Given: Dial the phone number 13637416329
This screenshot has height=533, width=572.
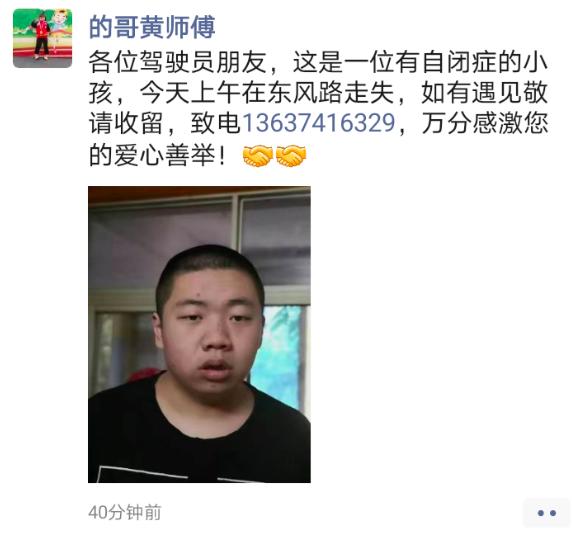Looking at the screenshot, I should coord(319,123).
